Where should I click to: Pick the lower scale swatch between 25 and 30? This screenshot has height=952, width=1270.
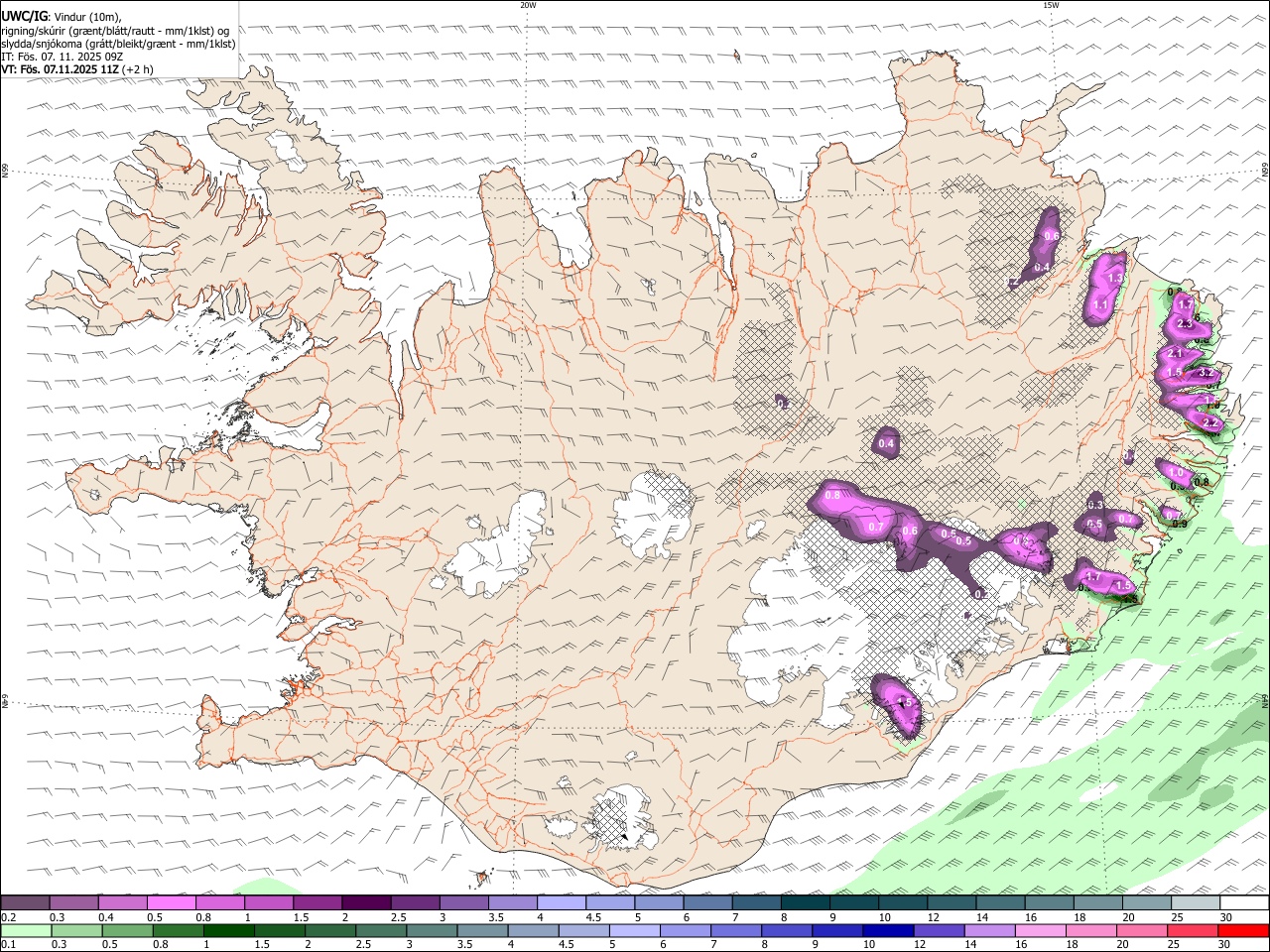pos(1193,930)
